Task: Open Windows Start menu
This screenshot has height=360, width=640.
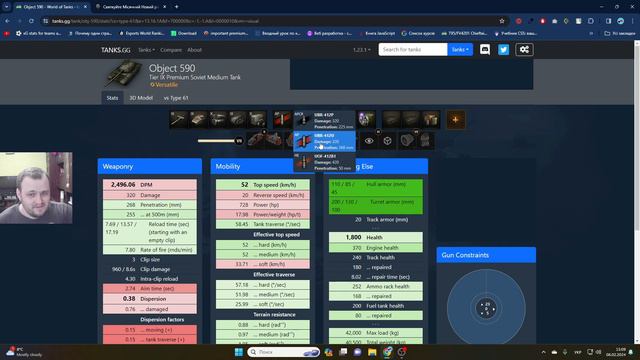Action: pos(238,352)
